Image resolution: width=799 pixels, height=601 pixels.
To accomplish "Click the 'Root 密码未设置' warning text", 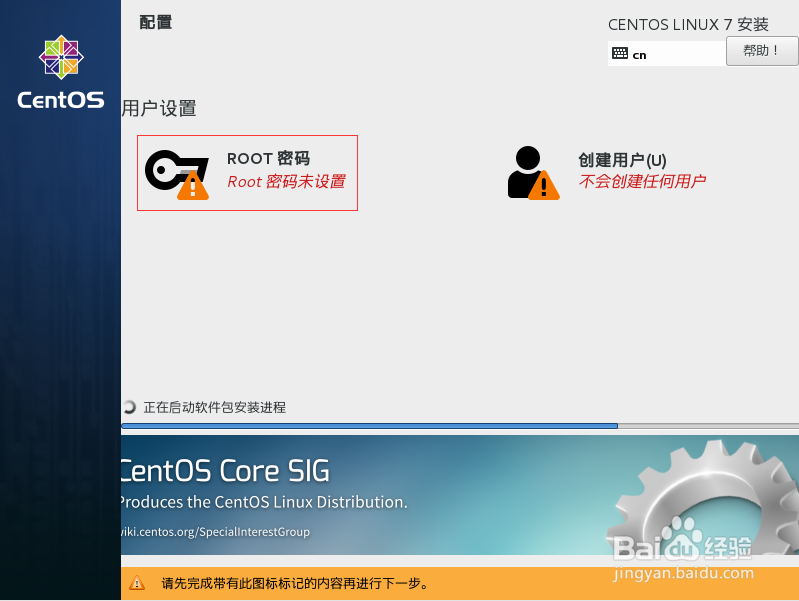I will (x=286, y=181).
